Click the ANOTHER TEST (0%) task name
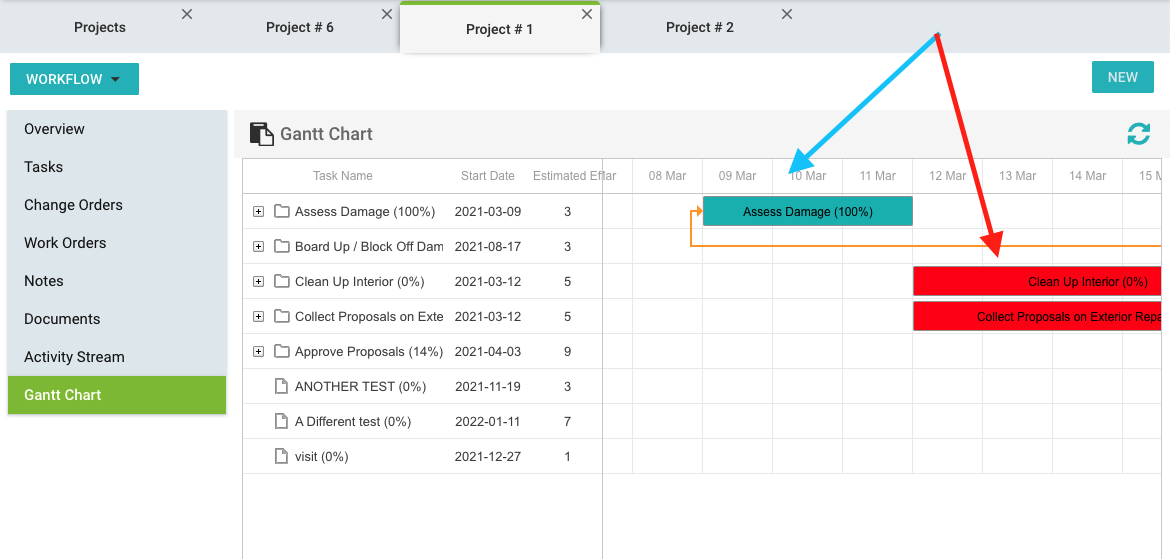 (x=360, y=387)
